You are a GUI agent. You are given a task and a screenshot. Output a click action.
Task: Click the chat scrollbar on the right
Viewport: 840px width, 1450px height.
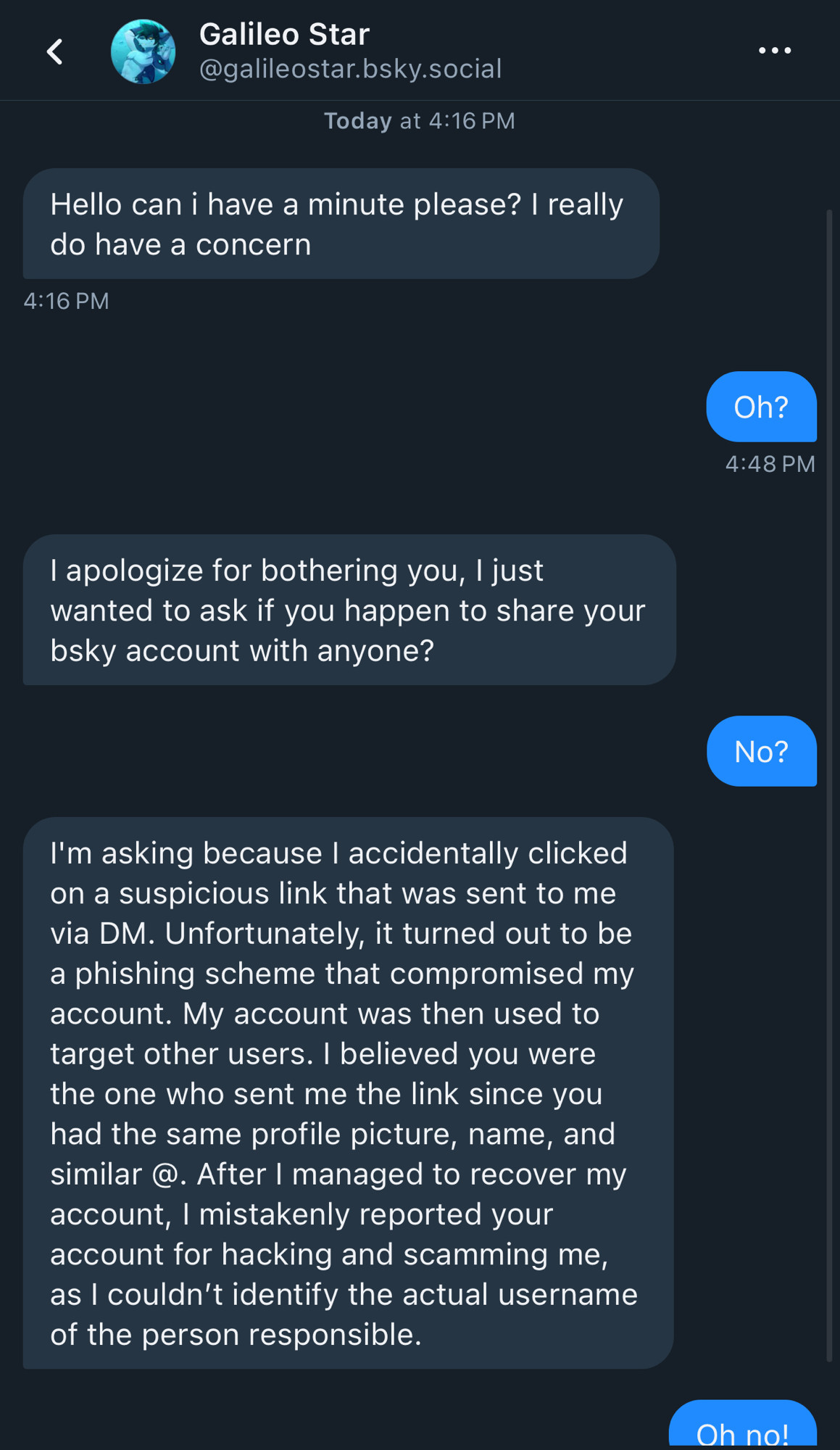point(830,787)
